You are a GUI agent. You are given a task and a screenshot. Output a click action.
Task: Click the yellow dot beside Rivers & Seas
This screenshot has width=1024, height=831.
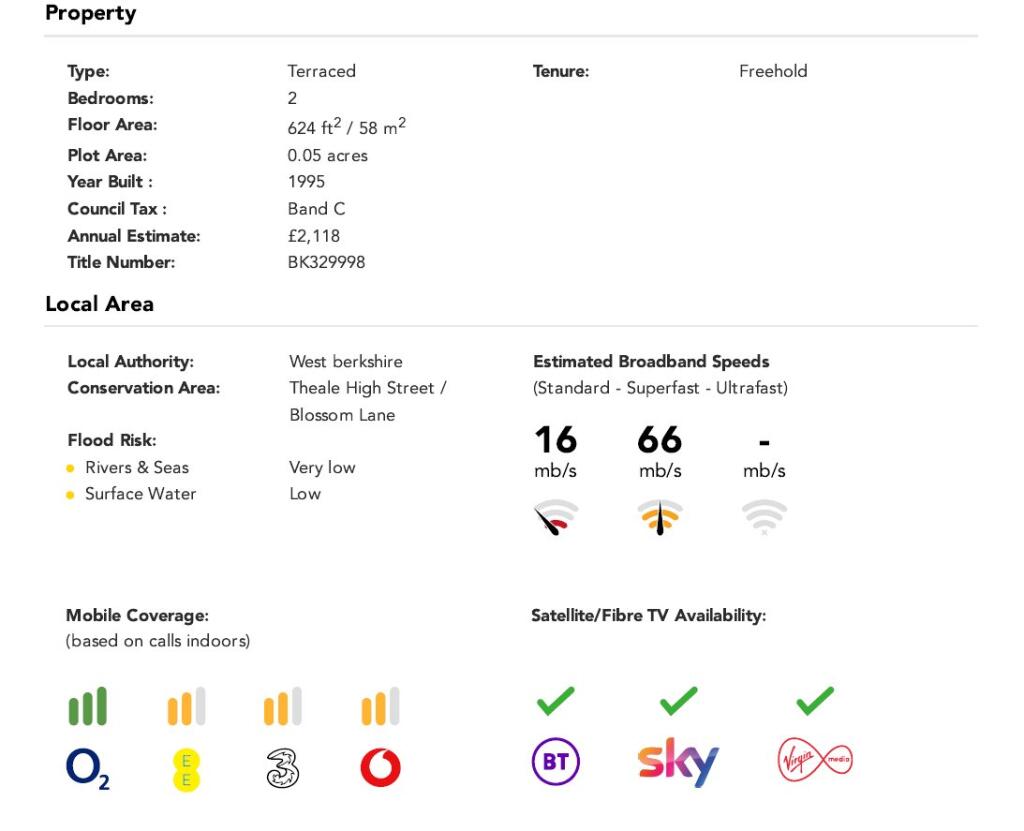(x=71, y=468)
